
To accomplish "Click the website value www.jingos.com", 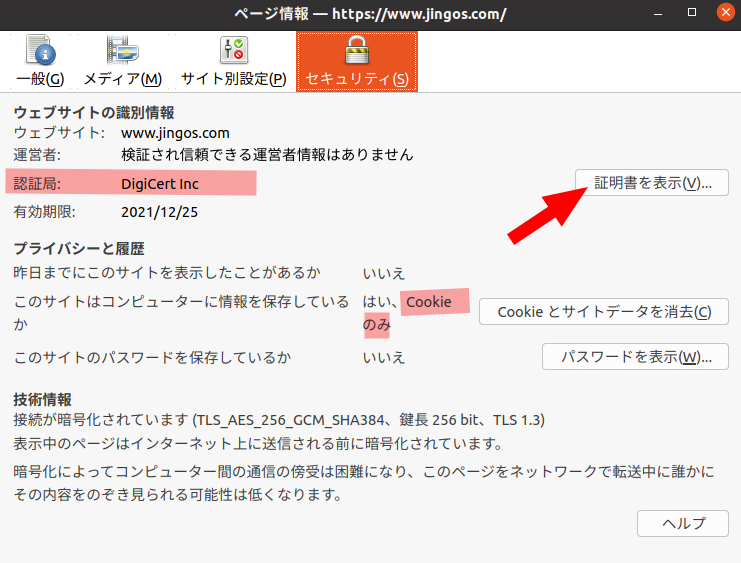I will pos(175,133).
